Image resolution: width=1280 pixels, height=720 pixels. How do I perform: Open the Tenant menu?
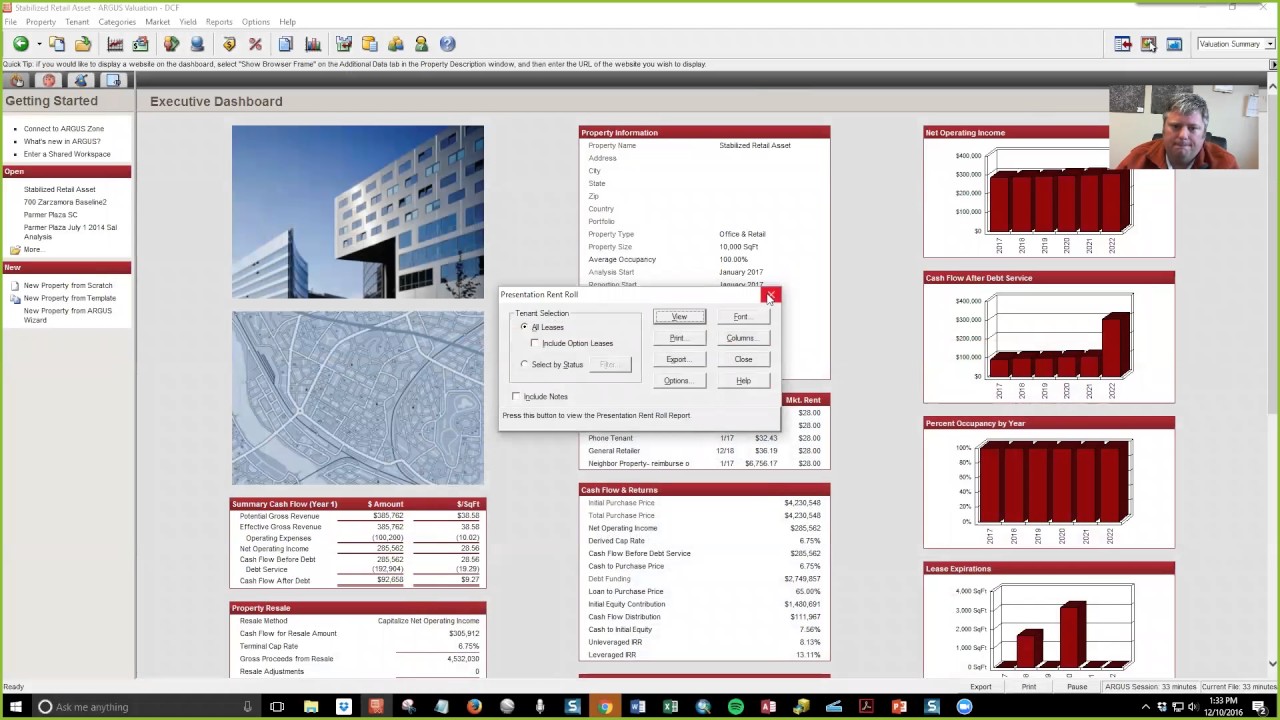[77, 22]
